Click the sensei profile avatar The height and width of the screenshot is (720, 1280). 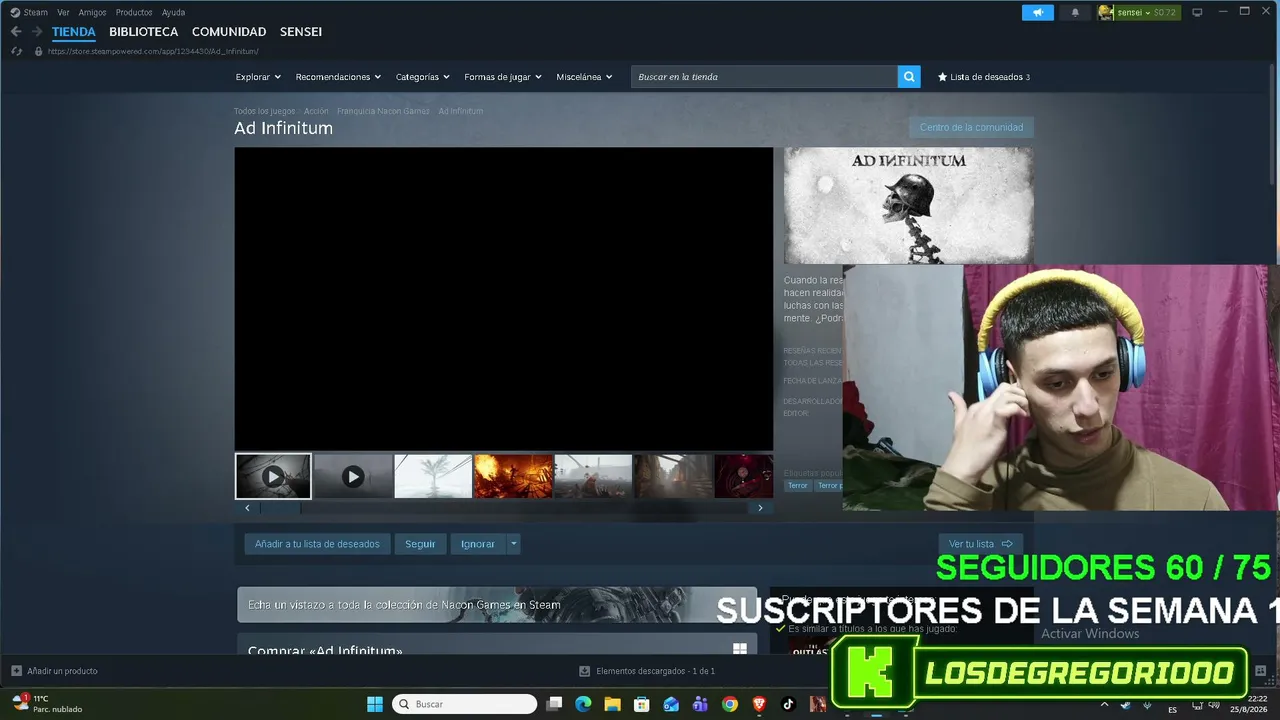pos(1106,12)
